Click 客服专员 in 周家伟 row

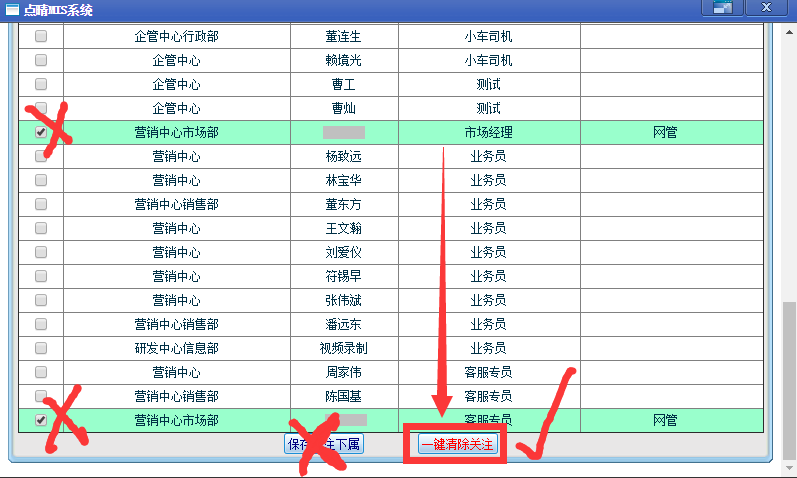(x=488, y=372)
